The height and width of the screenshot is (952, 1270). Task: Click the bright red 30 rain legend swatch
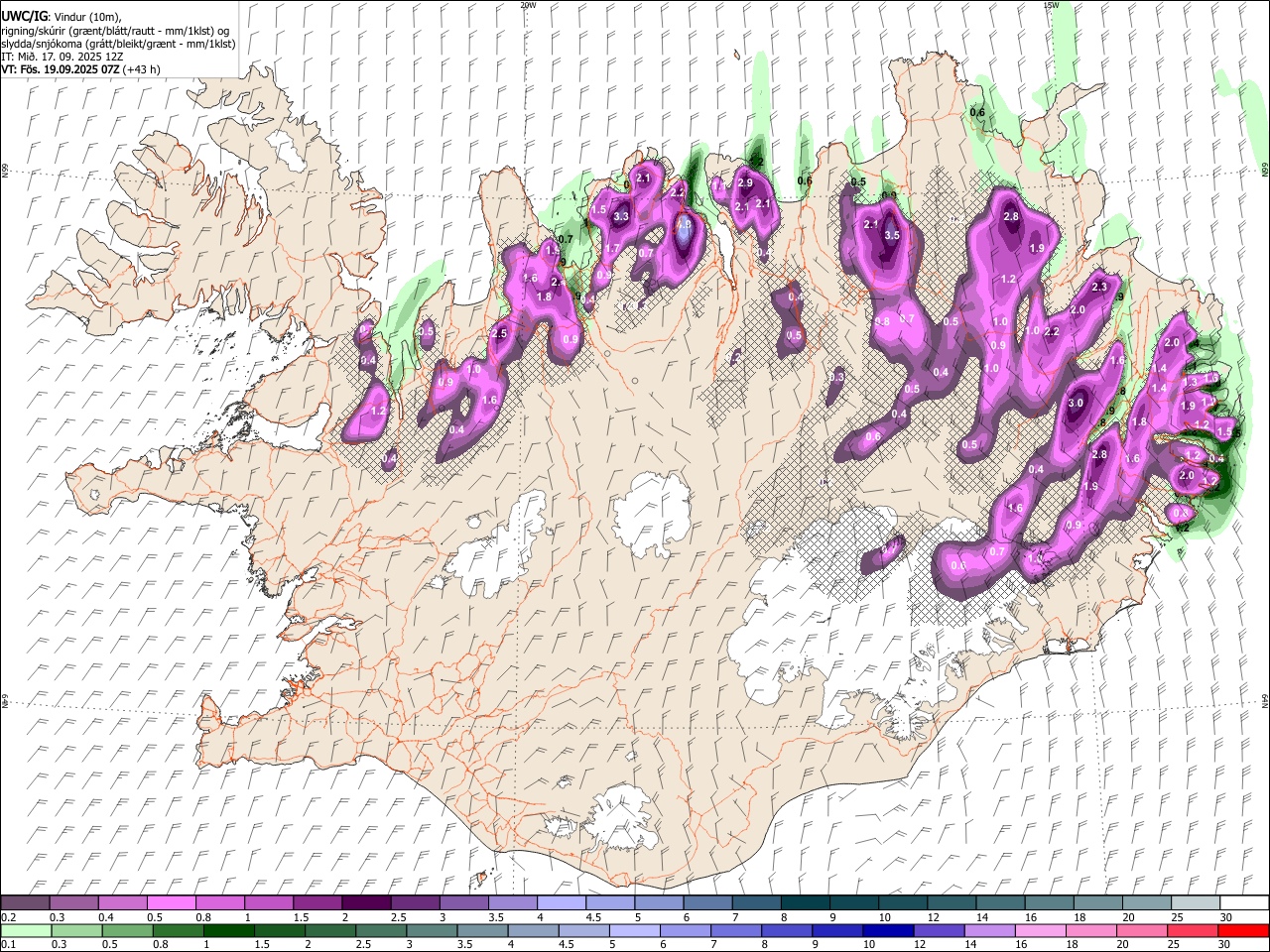(x=1242, y=930)
